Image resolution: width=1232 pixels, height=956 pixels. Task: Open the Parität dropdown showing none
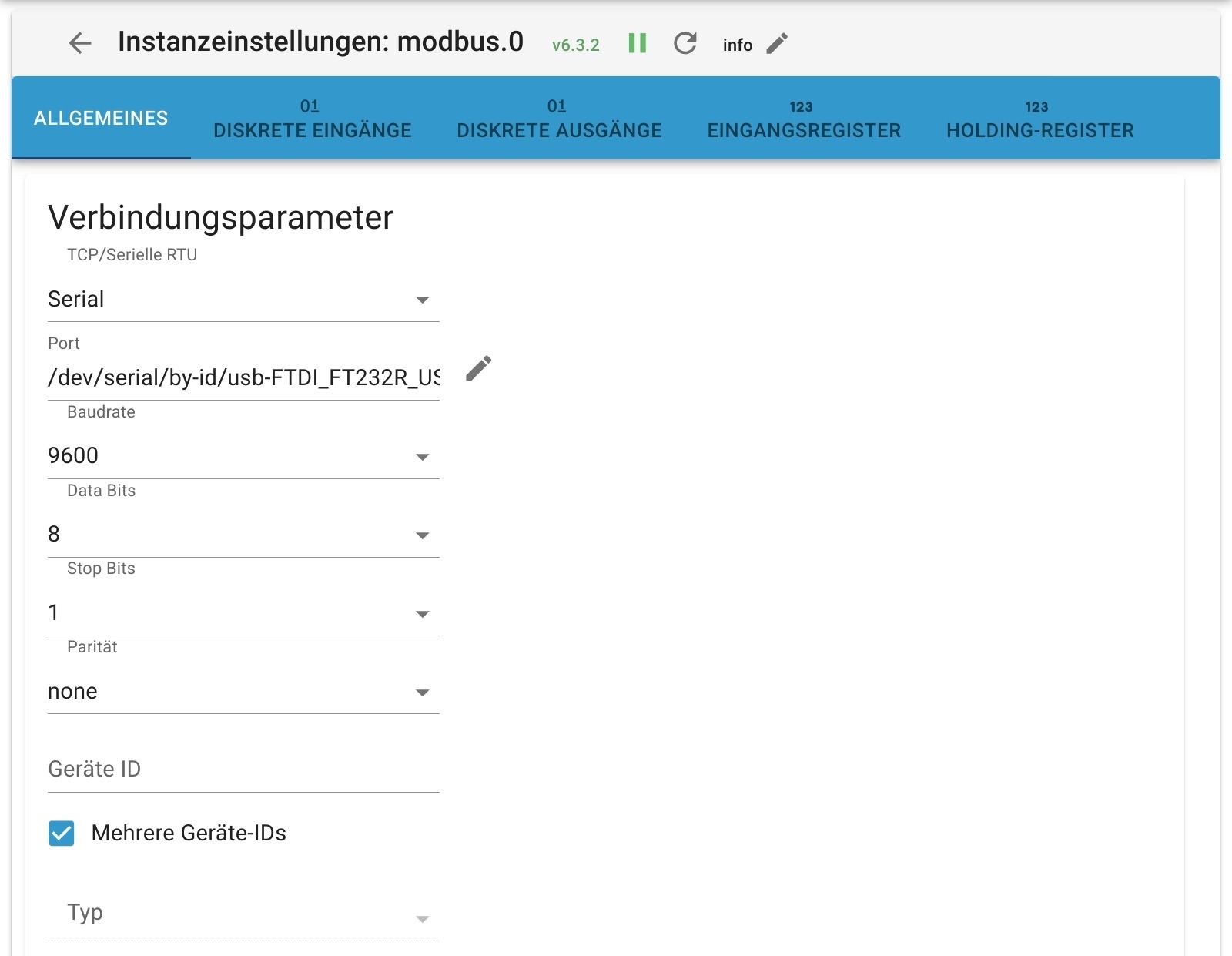pyautogui.click(x=243, y=691)
